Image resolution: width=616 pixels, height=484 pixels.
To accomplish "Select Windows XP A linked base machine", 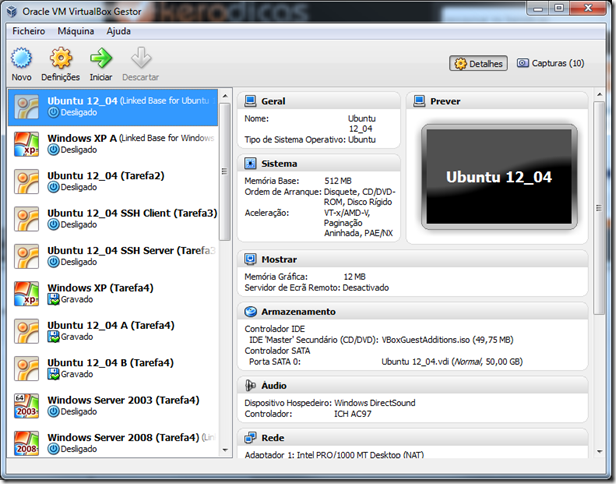I will tap(113, 144).
